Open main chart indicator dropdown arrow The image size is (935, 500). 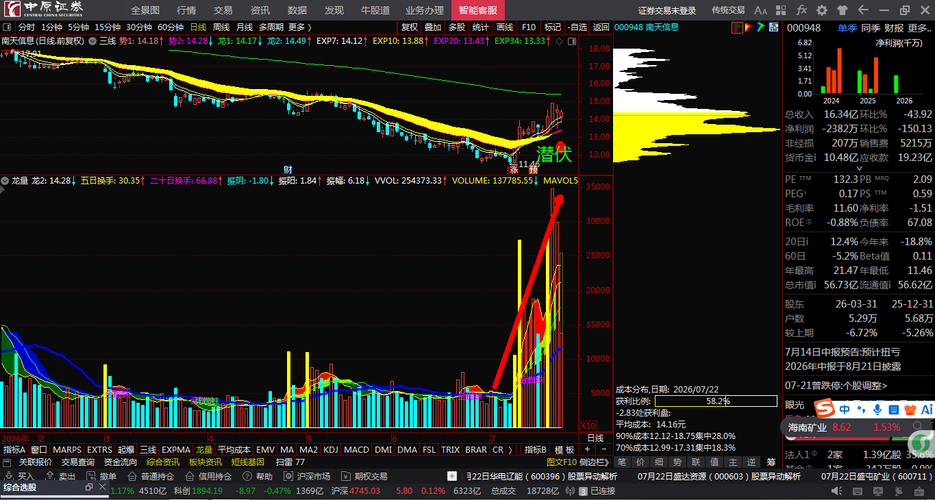pos(93,41)
